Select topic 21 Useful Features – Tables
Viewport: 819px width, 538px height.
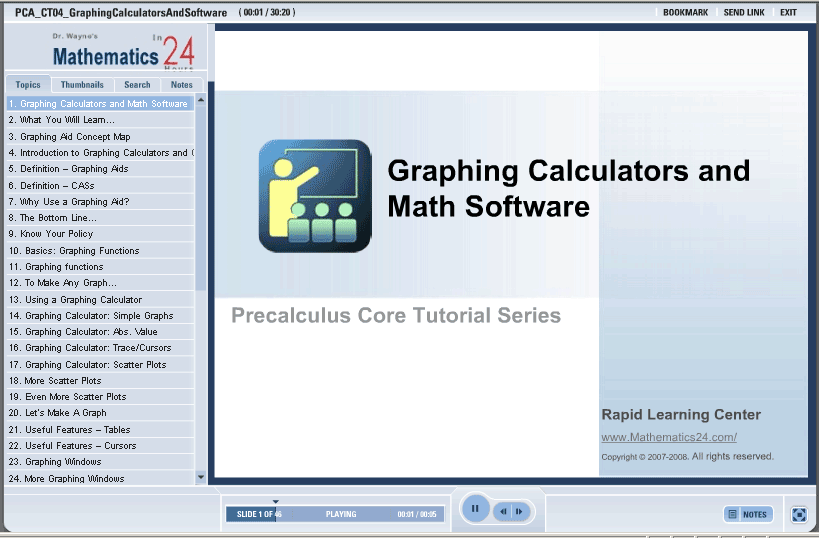coord(100,429)
